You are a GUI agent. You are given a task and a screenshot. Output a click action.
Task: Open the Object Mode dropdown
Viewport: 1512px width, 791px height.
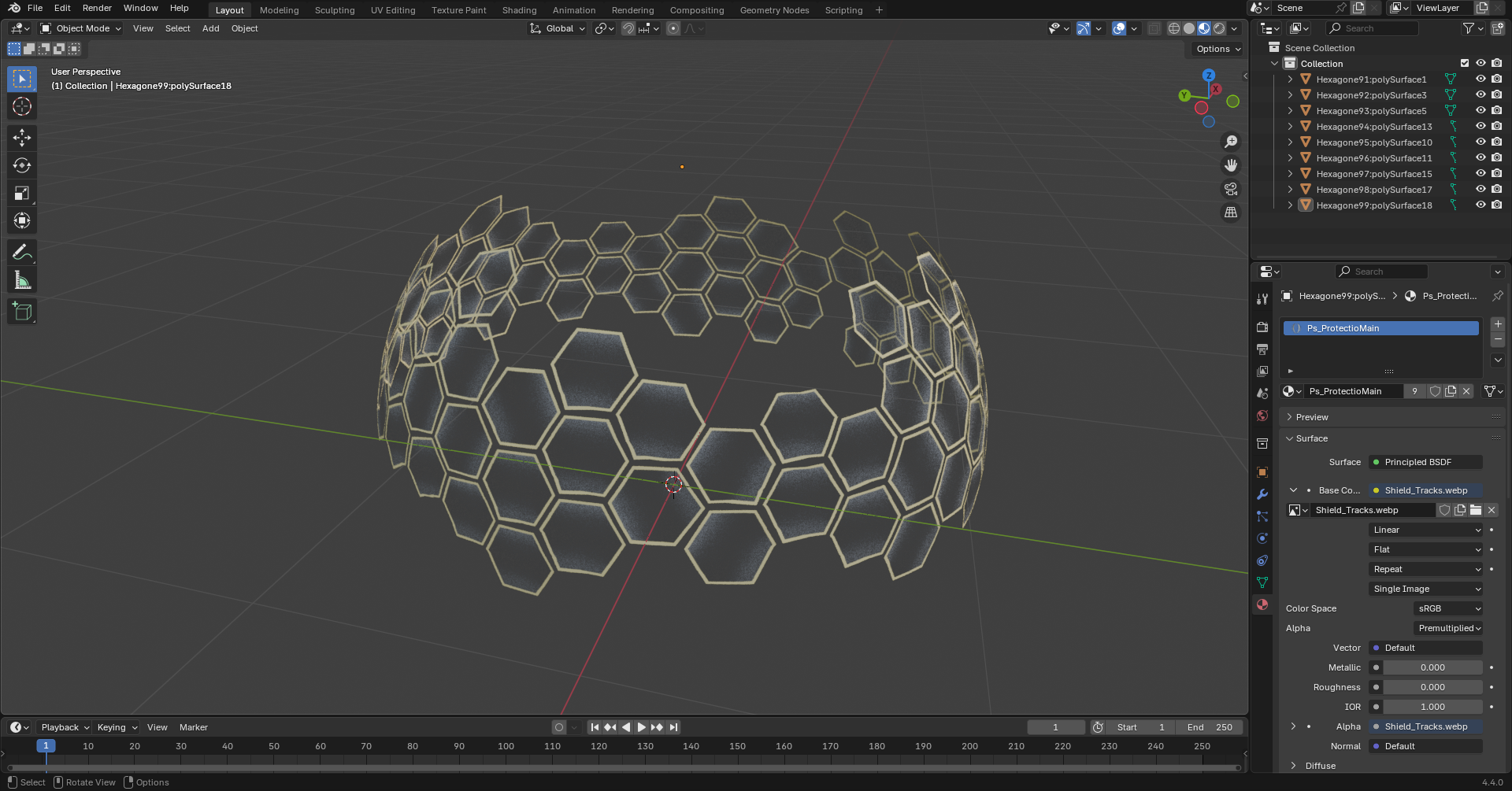coord(81,28)
